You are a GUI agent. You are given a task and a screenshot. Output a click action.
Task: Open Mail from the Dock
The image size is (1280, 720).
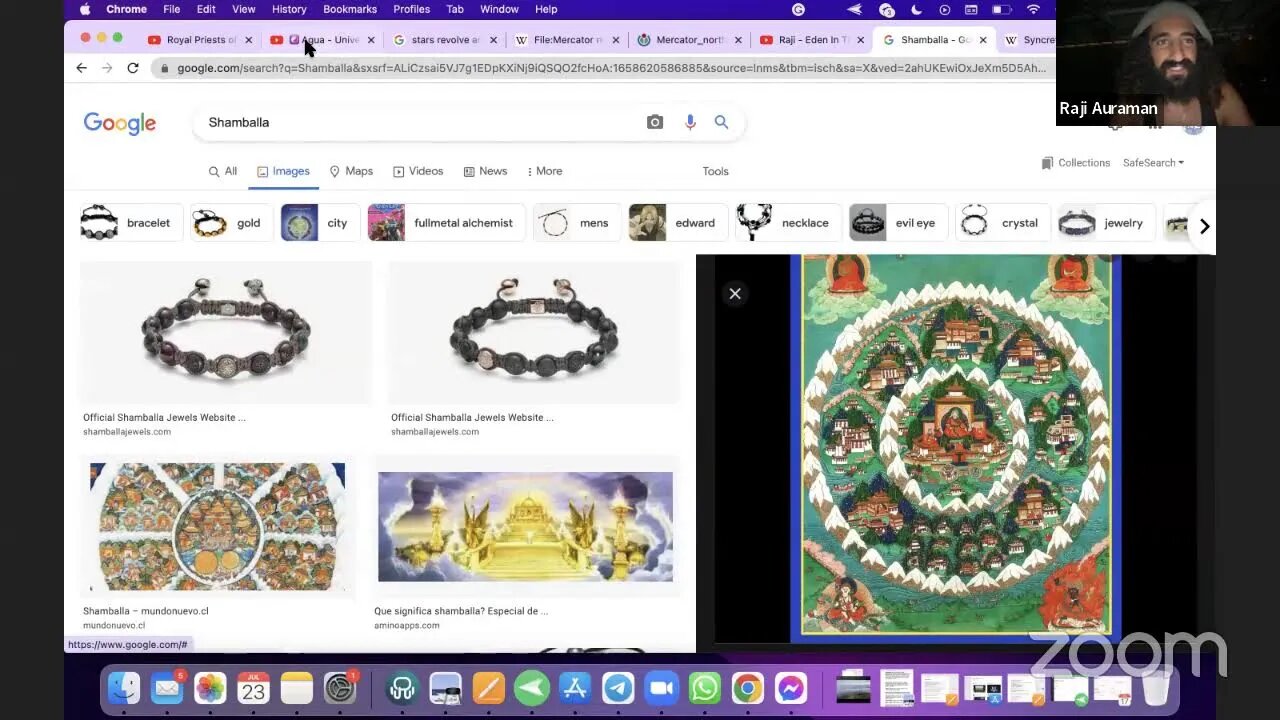pyautogui.click(x=167, y=688)
